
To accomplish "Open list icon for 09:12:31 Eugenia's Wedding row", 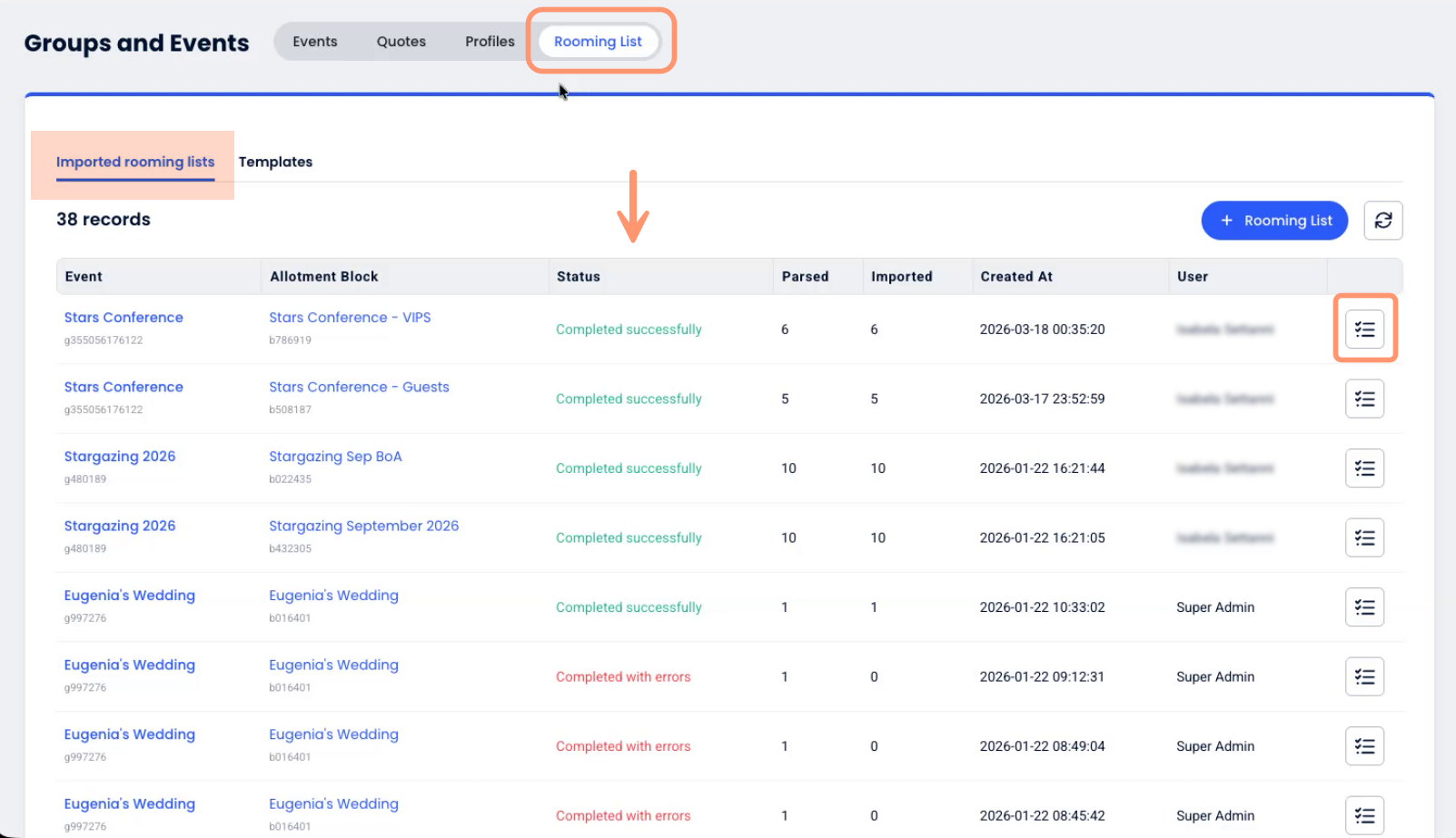I will 1364,676.
